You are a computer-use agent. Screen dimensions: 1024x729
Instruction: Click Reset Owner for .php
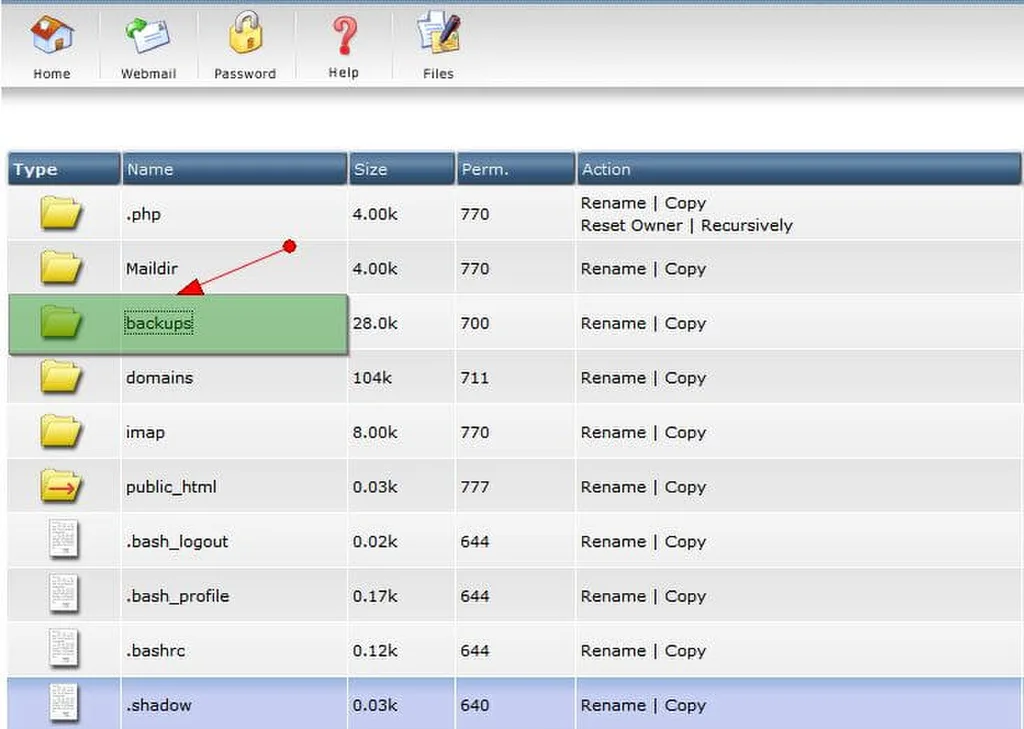[632, 225]
